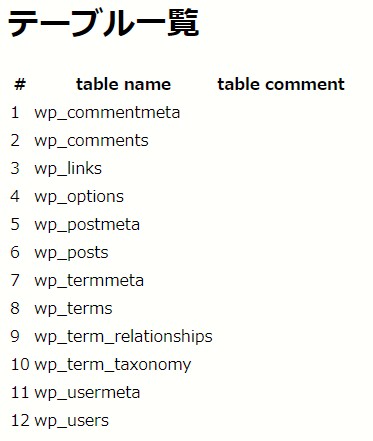Select the wp_terms table entry
The width and height of the screenshot is (373, 441).
point(73,308)
